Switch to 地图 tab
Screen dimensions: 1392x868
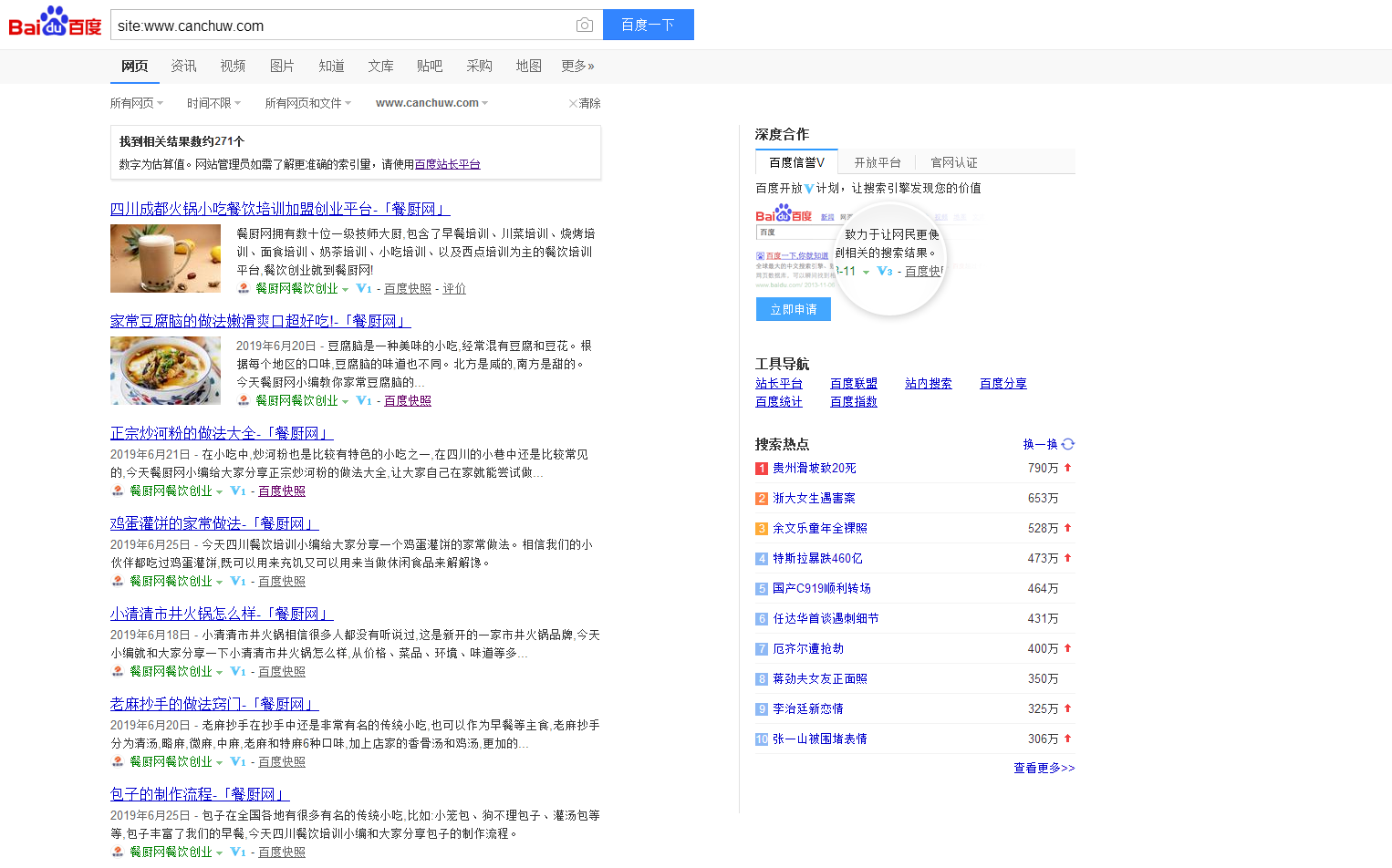528,66
